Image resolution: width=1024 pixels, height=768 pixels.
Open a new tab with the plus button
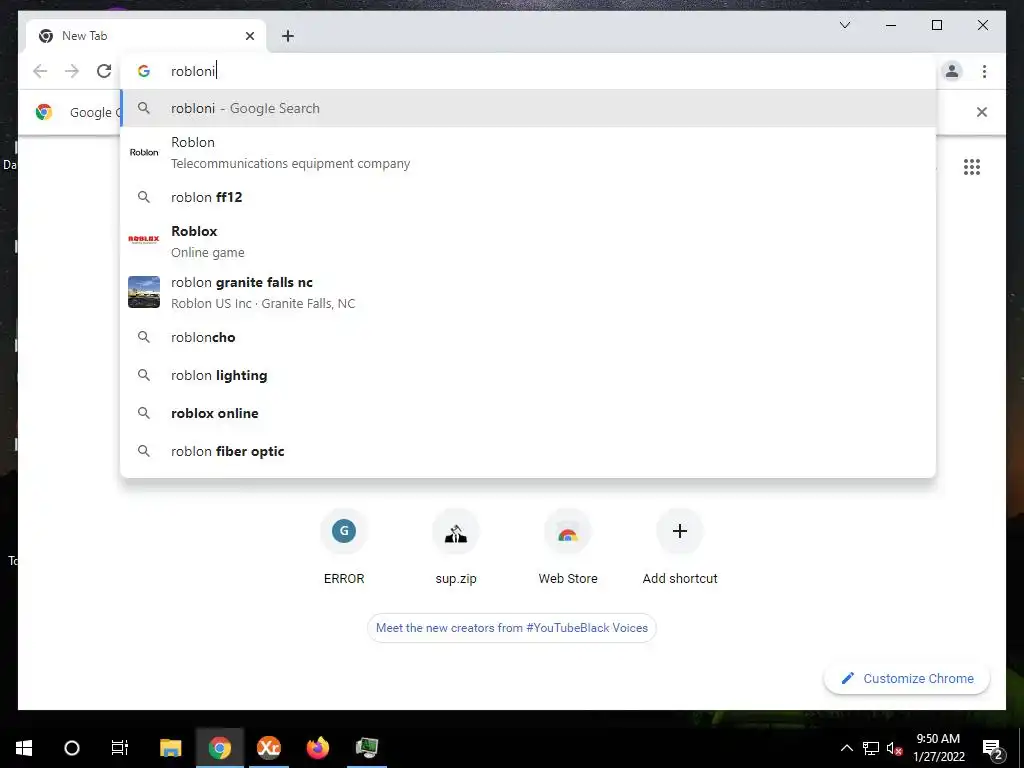(288, 36)
